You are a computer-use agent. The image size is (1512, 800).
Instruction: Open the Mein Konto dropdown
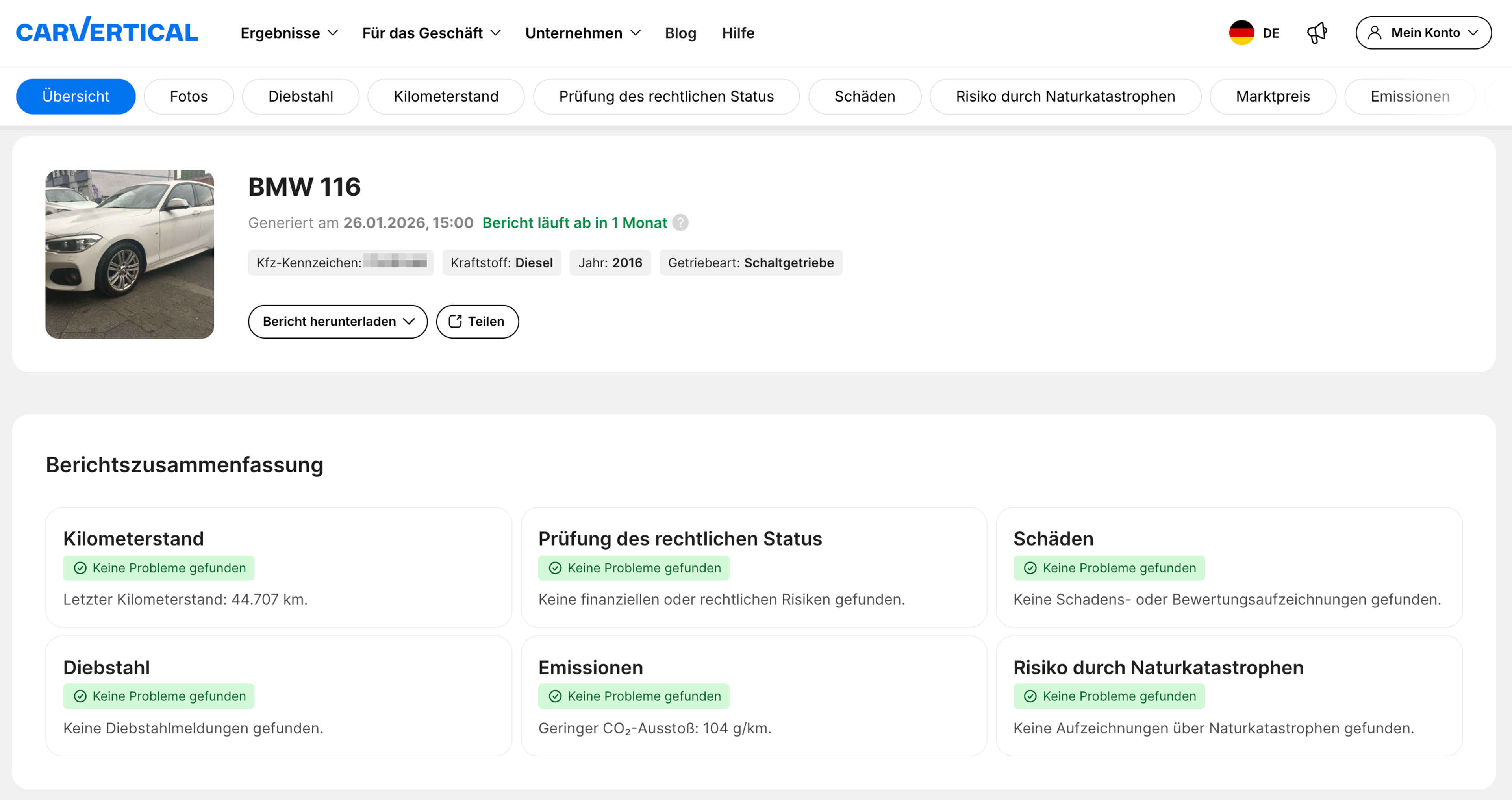point(1423,33)
